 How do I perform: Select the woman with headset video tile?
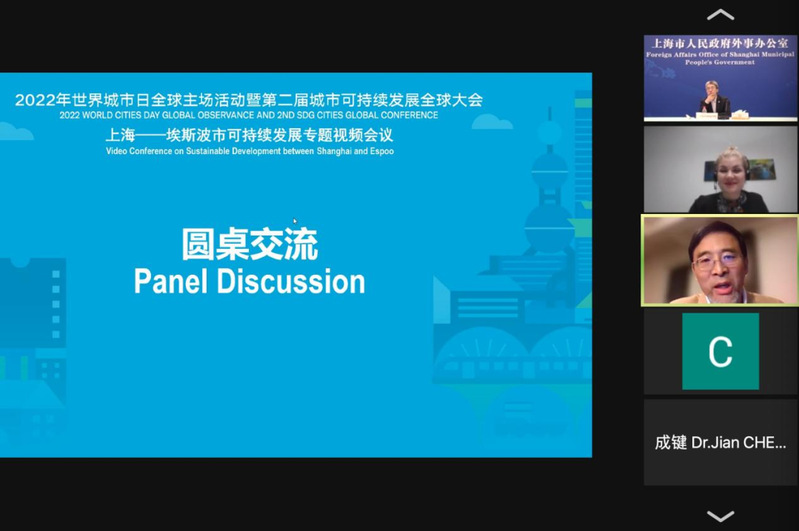[720, 169]
